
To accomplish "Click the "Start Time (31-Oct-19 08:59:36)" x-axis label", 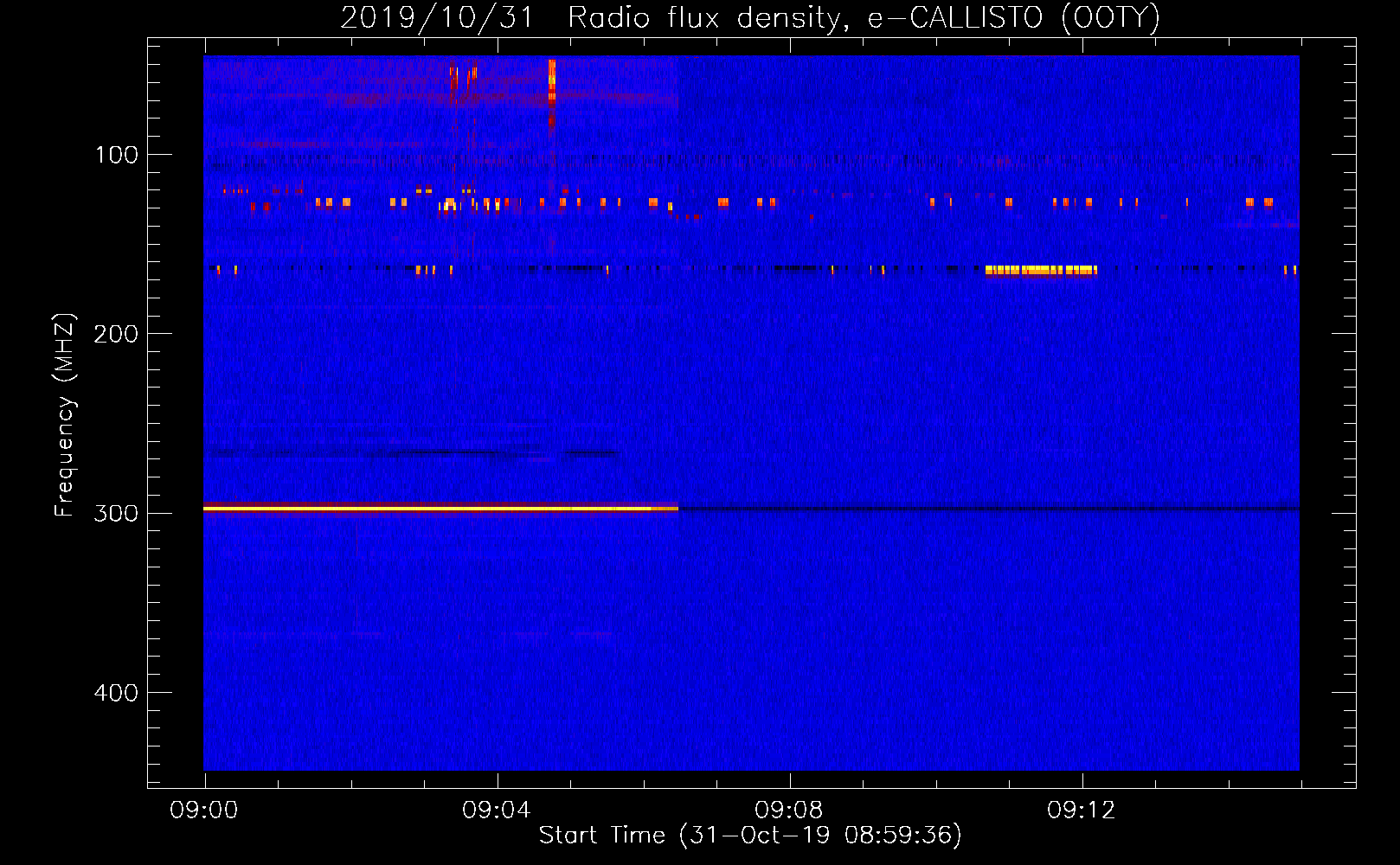I will click(x=750, y=836).
